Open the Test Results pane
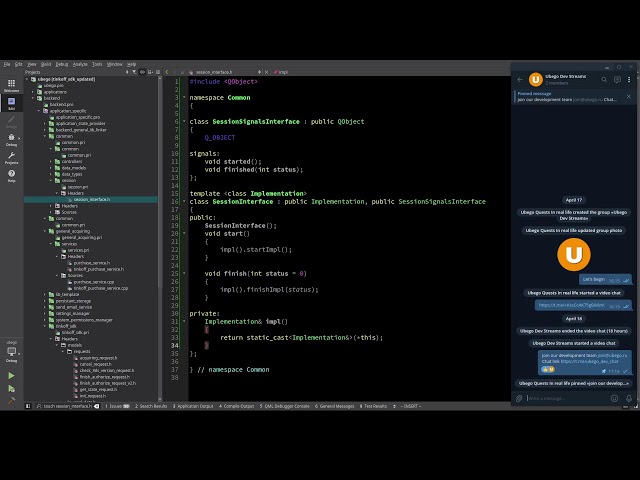 [x=373, y=406]
